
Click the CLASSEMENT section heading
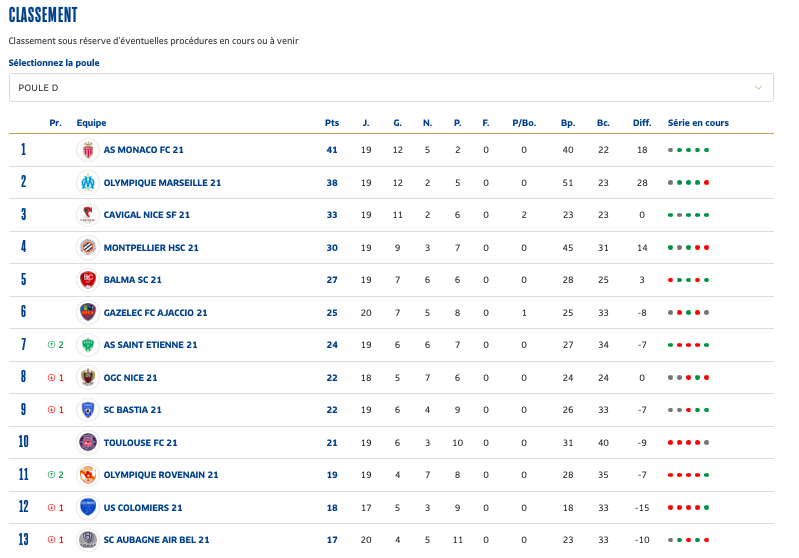pyautogui.click(x=43, y=15)
